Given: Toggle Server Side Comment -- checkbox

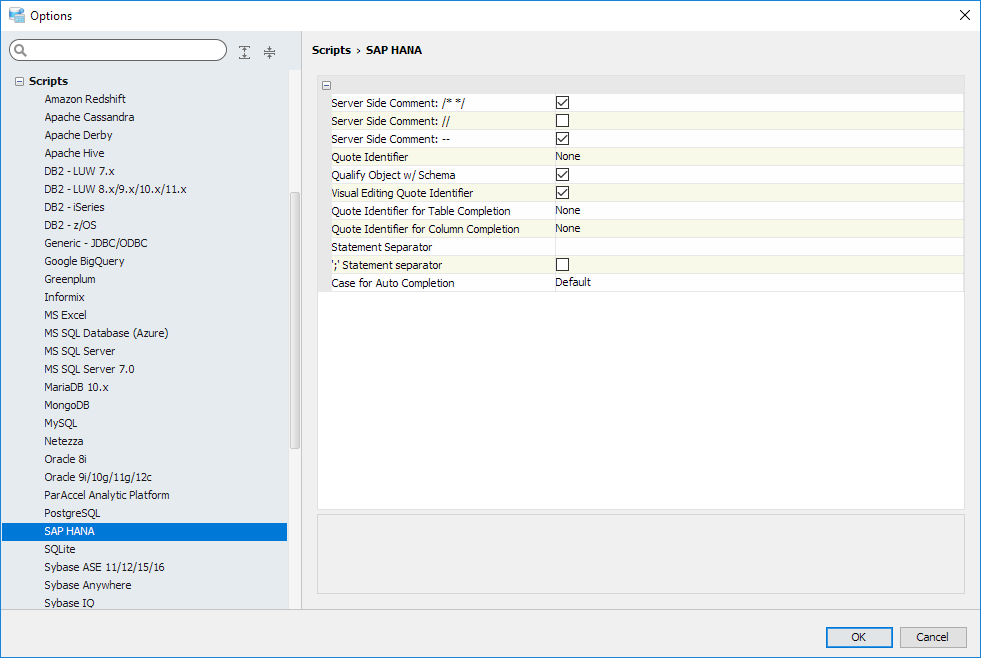Looking at the screenshot, I should coord(562,139).
